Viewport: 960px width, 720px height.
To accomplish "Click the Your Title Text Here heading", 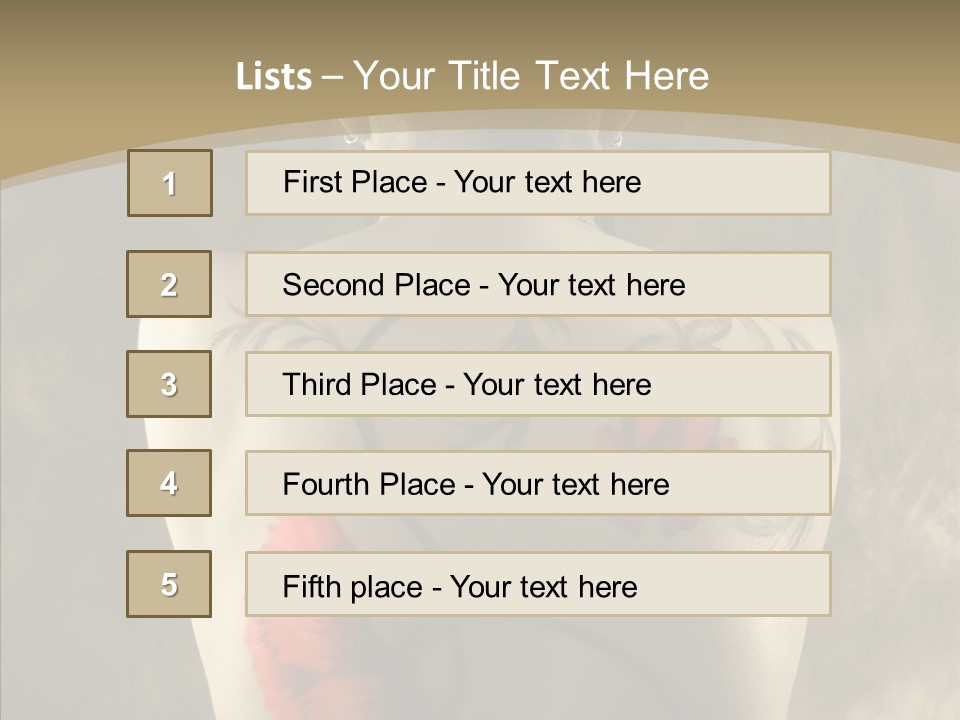I will tap(531, 76).
